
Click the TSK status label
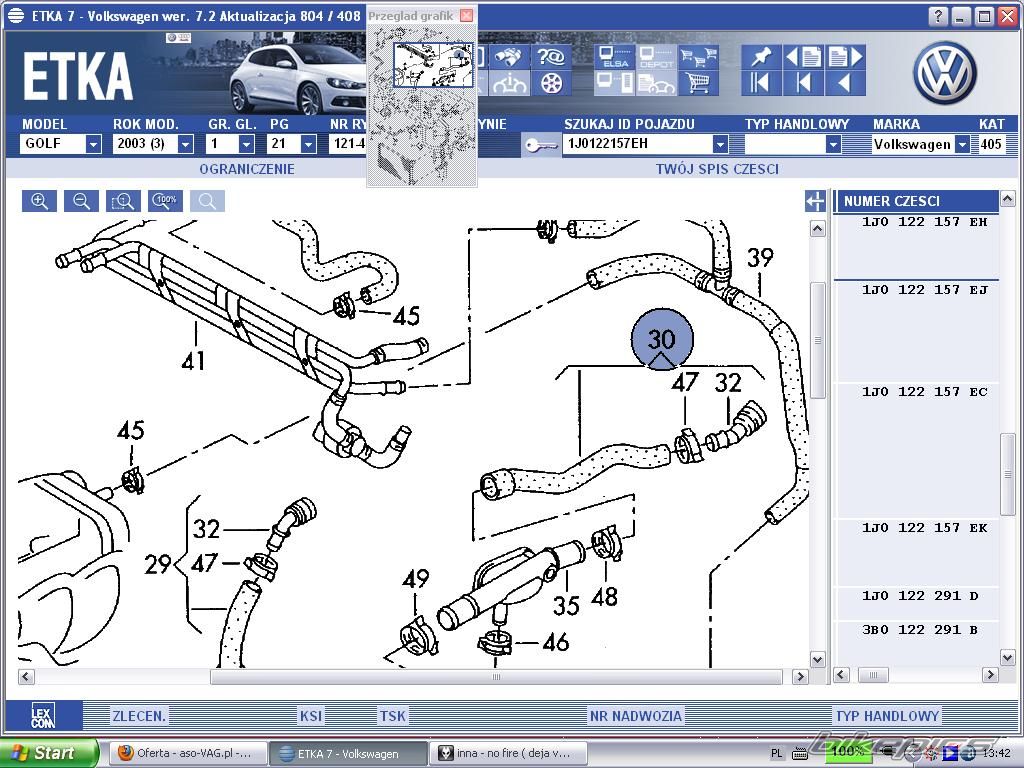coord(392,716)
